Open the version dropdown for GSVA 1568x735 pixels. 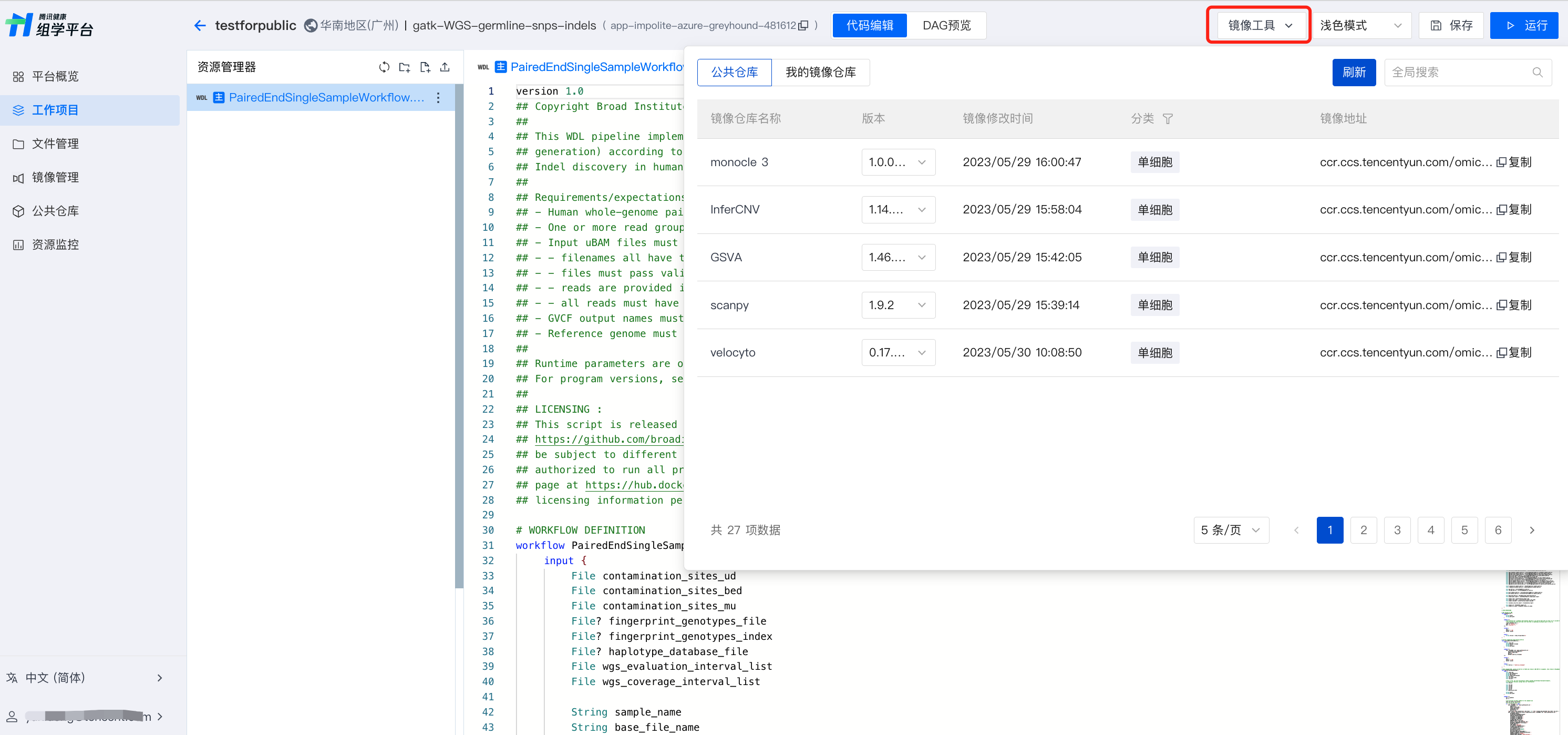click(898, 257)
